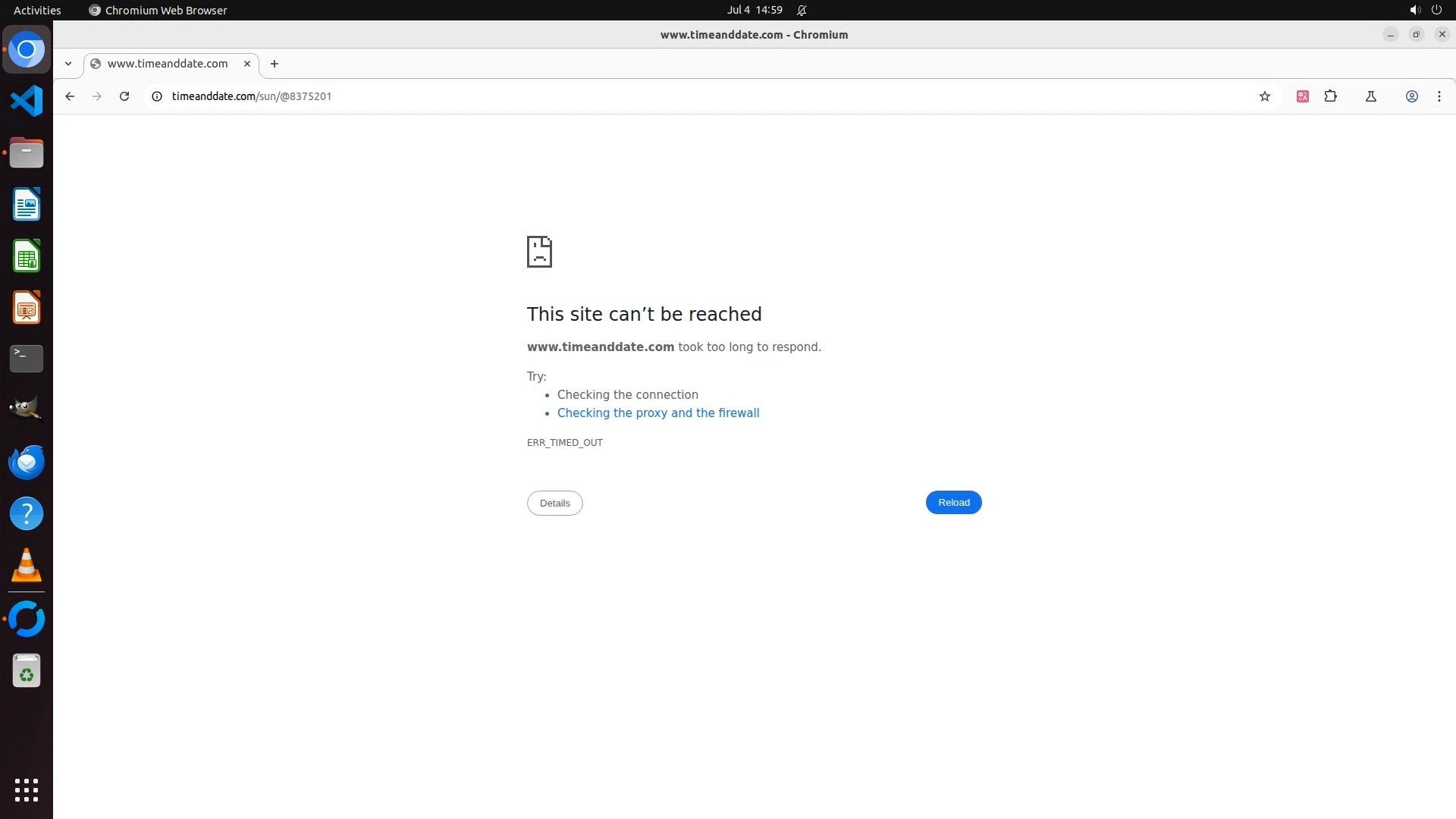The image size is (1456, 819).
Task: Click the address bar URL field
Action: point(607,96)
